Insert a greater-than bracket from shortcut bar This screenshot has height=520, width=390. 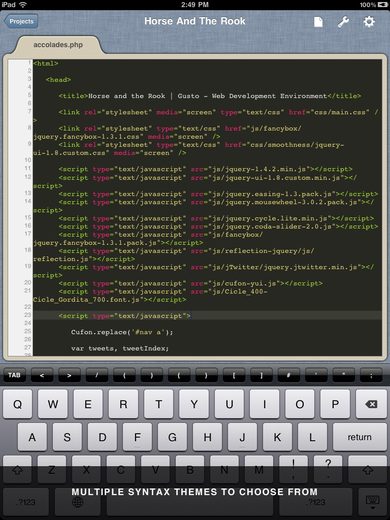(x=69, y=375)
